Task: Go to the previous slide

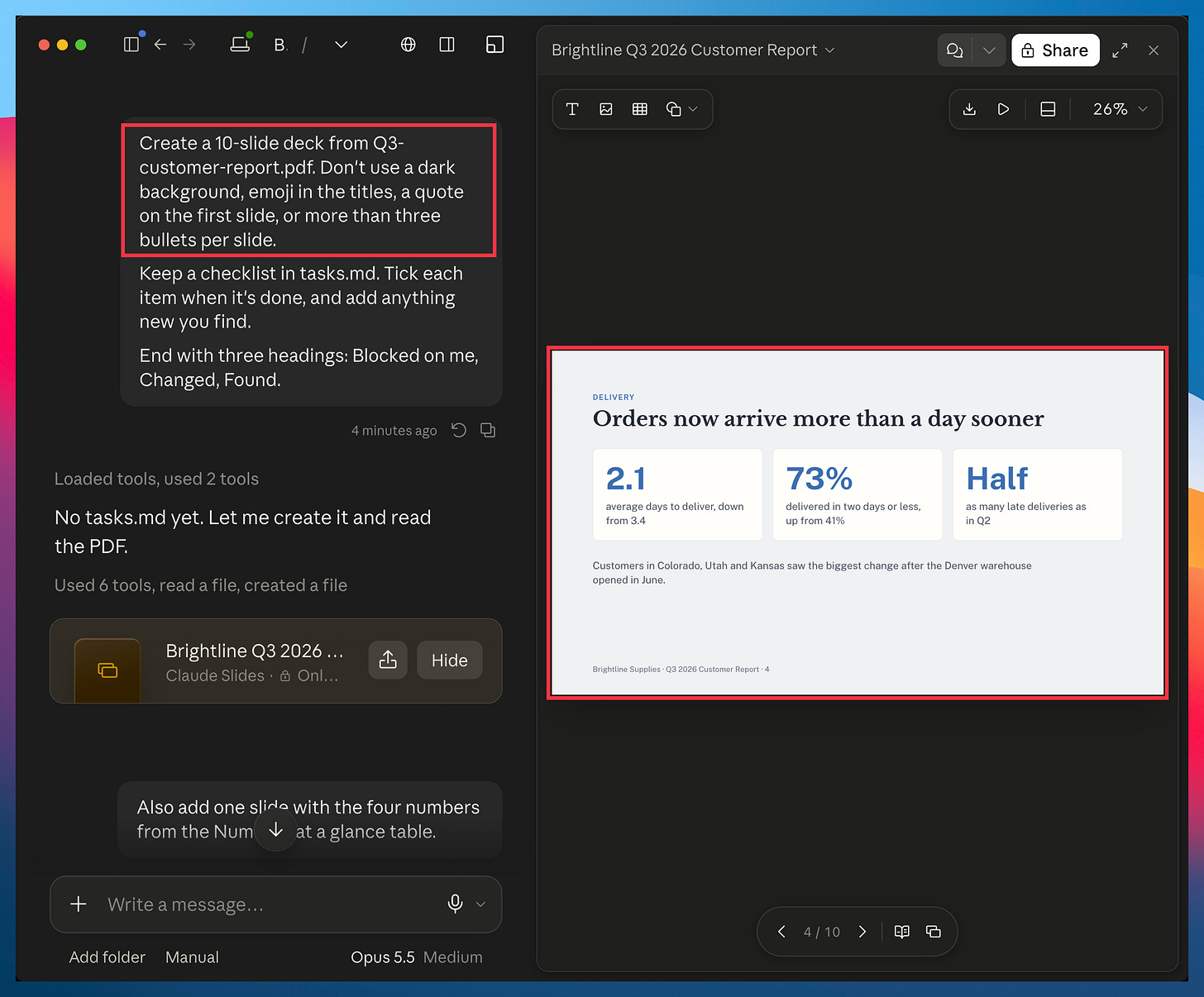Action: pyautogui.click(x=781, y=932)
